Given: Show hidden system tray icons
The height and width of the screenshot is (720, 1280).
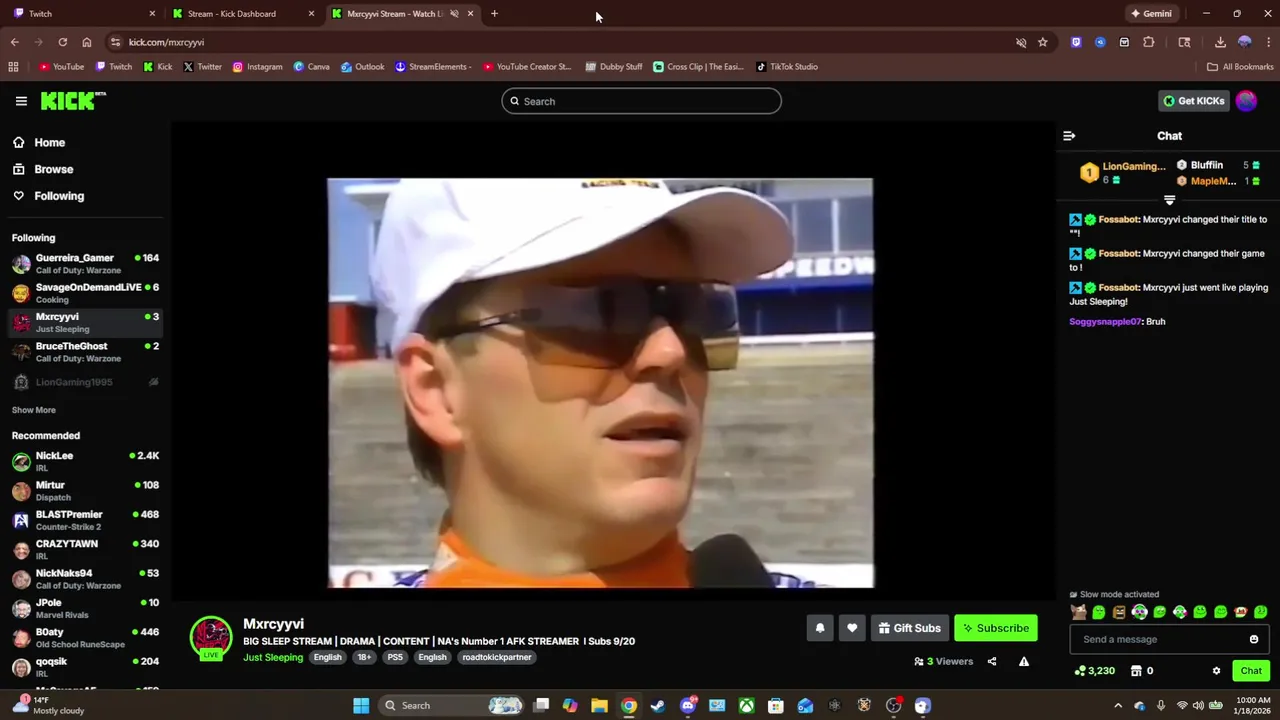Looking at the screenshot, I should tap(1118, 705).
